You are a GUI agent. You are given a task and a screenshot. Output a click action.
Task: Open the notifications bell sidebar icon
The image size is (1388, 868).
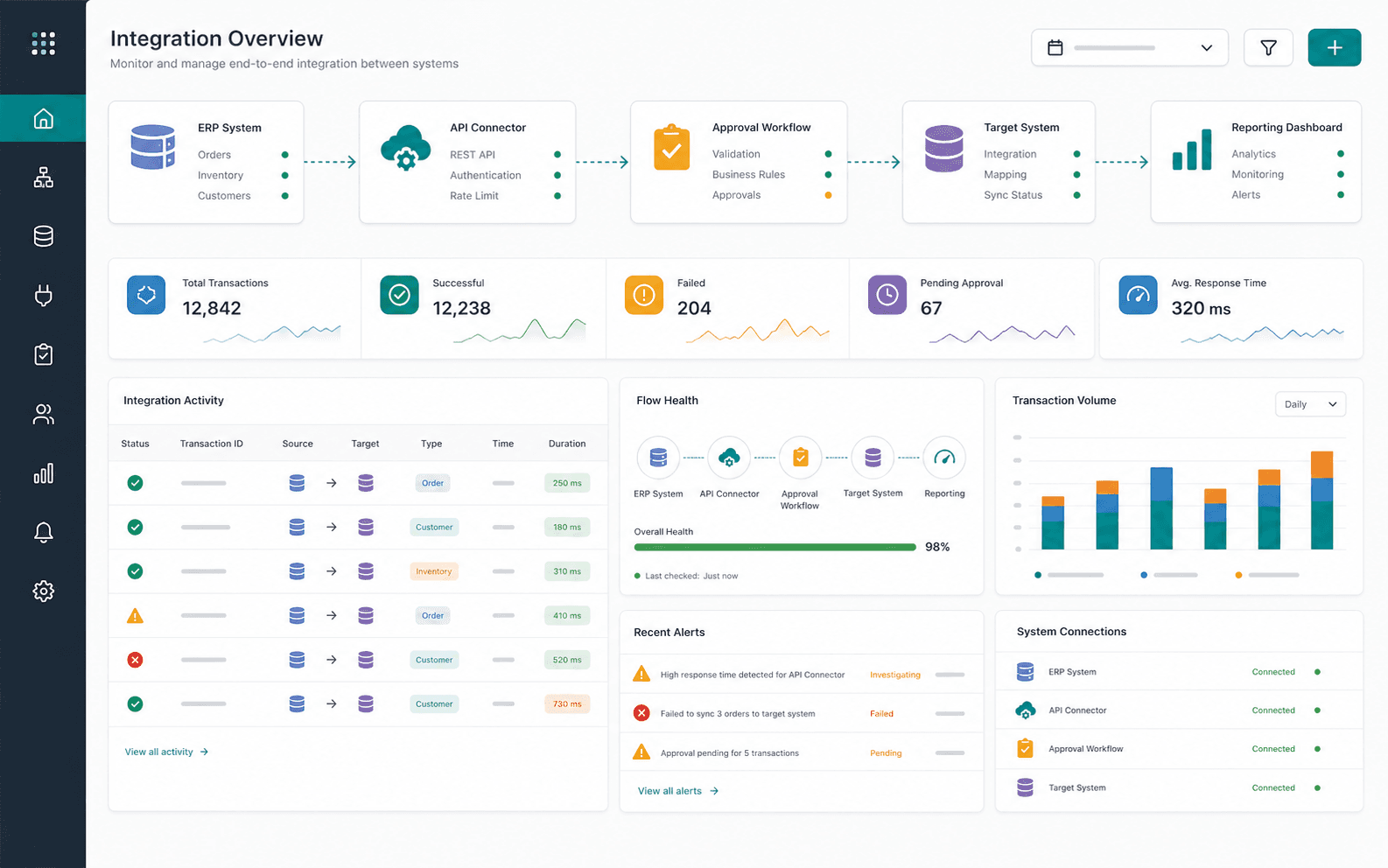tap(43, 532)
